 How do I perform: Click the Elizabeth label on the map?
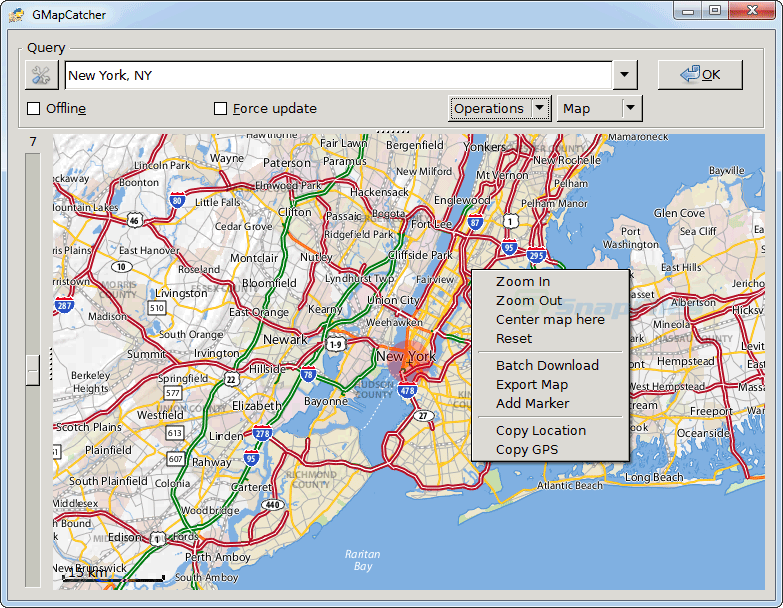click(x=257, y=406)
